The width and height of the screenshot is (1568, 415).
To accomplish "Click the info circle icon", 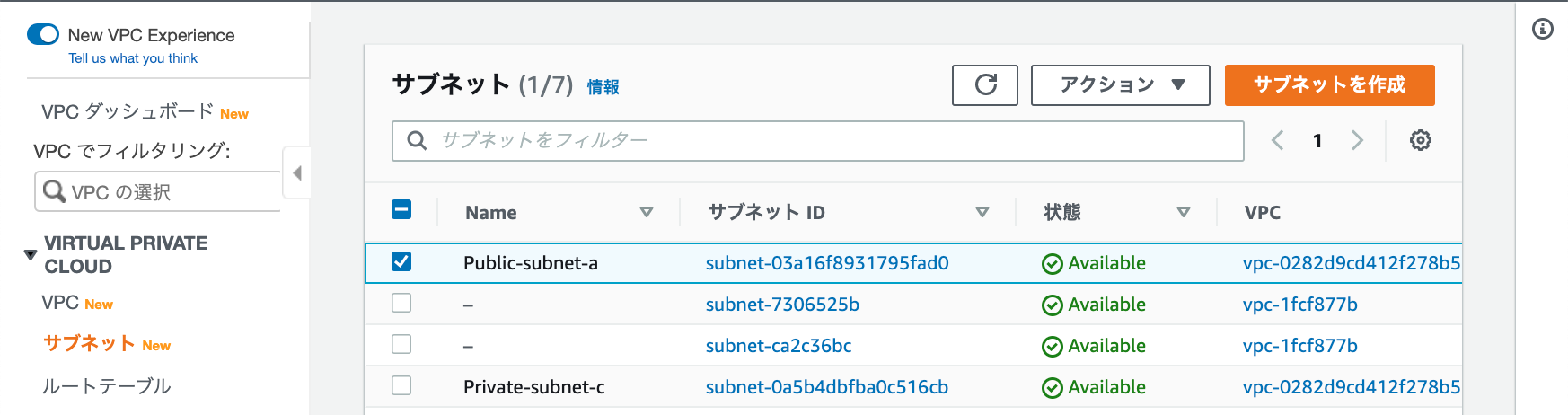I will 1542,30.
